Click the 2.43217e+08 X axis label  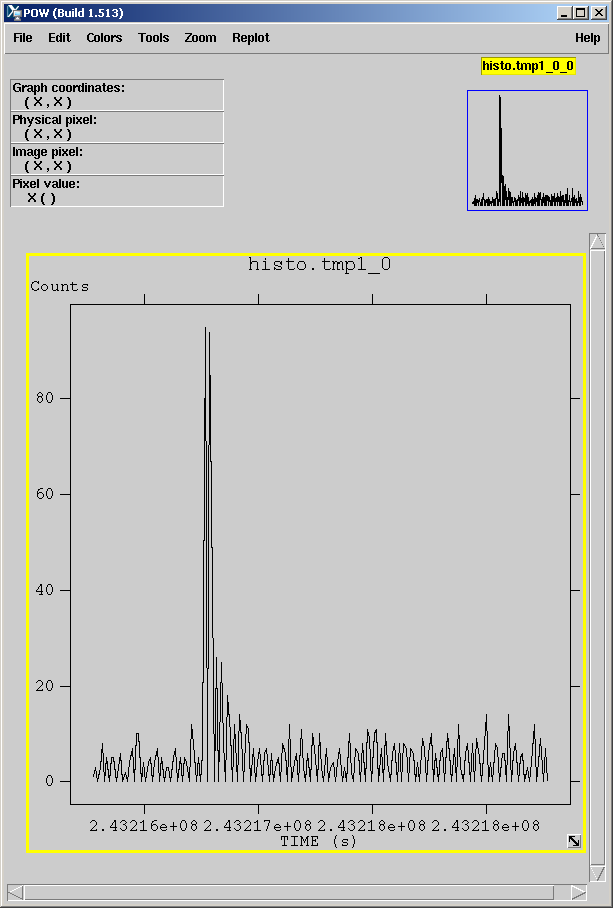pos(258,826)
